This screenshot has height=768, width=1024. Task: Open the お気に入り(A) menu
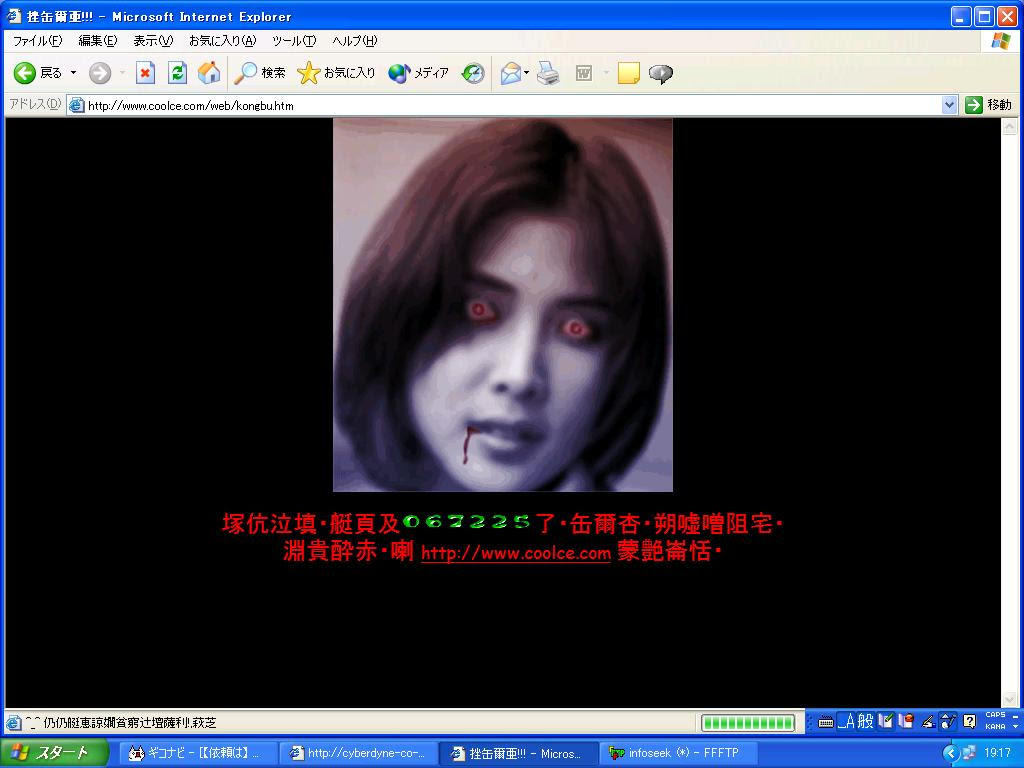(223, 41)
